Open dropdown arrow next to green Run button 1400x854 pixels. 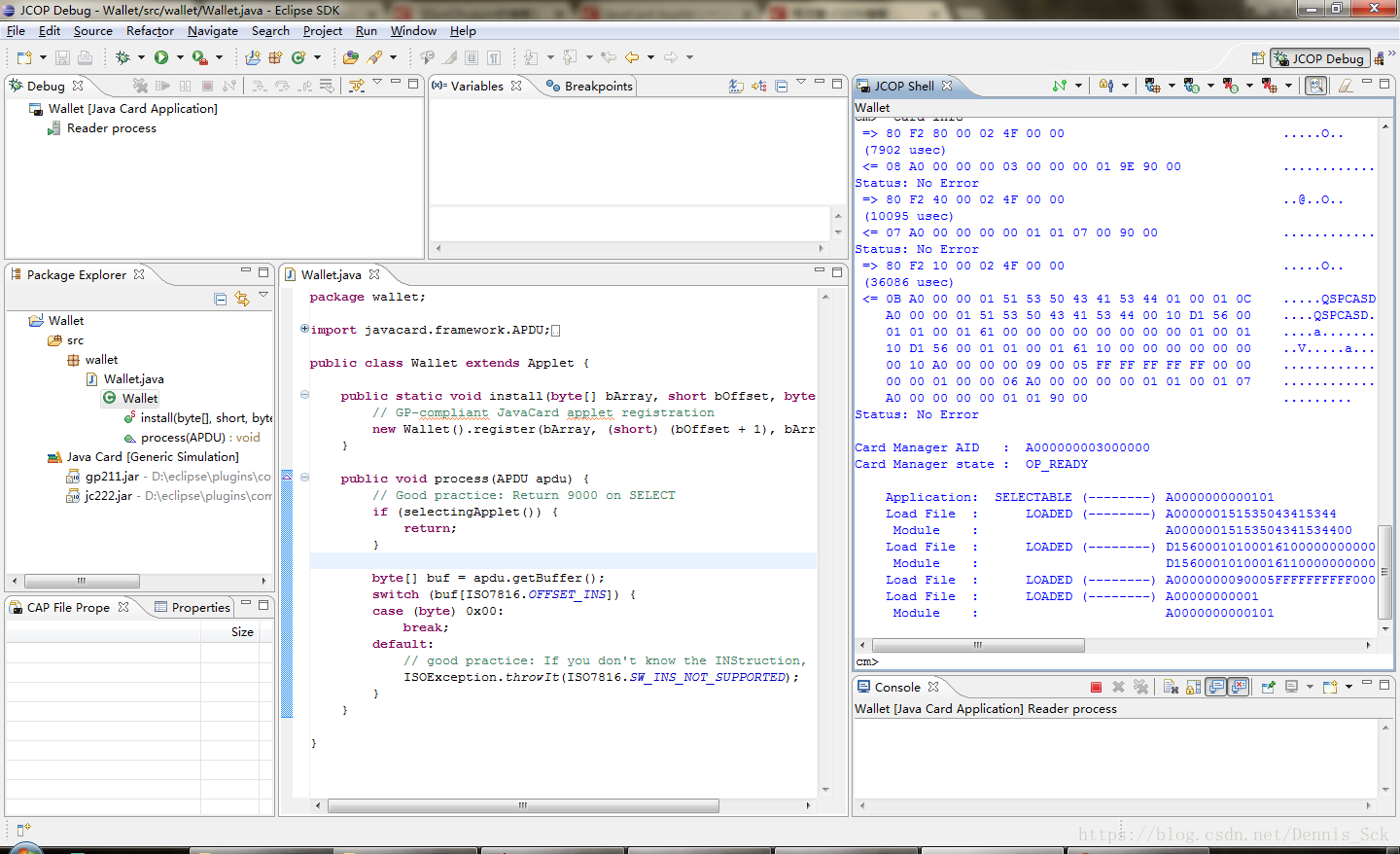pos(180,57)
